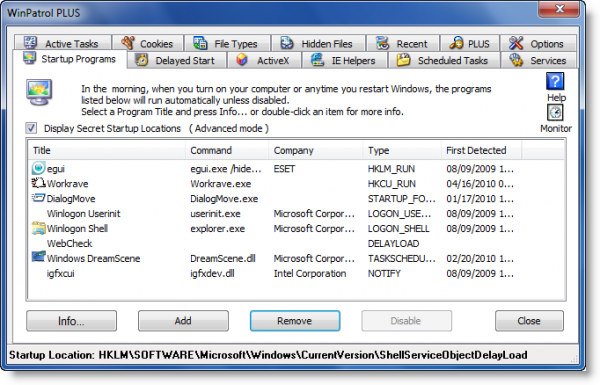600x385 pixels.
Task: Click the igfxdev.dll command cell
Action: click(x=212, y=274)
